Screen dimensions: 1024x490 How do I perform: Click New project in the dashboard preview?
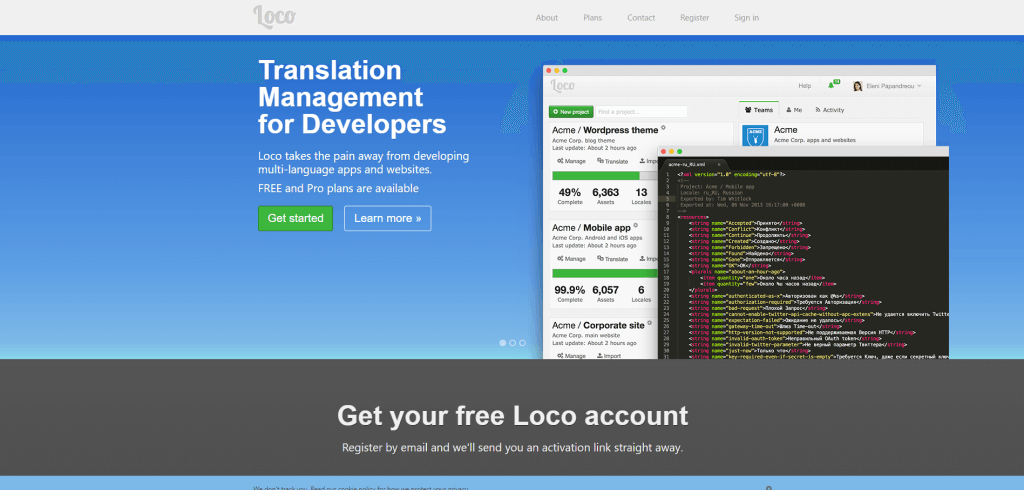(571, 112)
